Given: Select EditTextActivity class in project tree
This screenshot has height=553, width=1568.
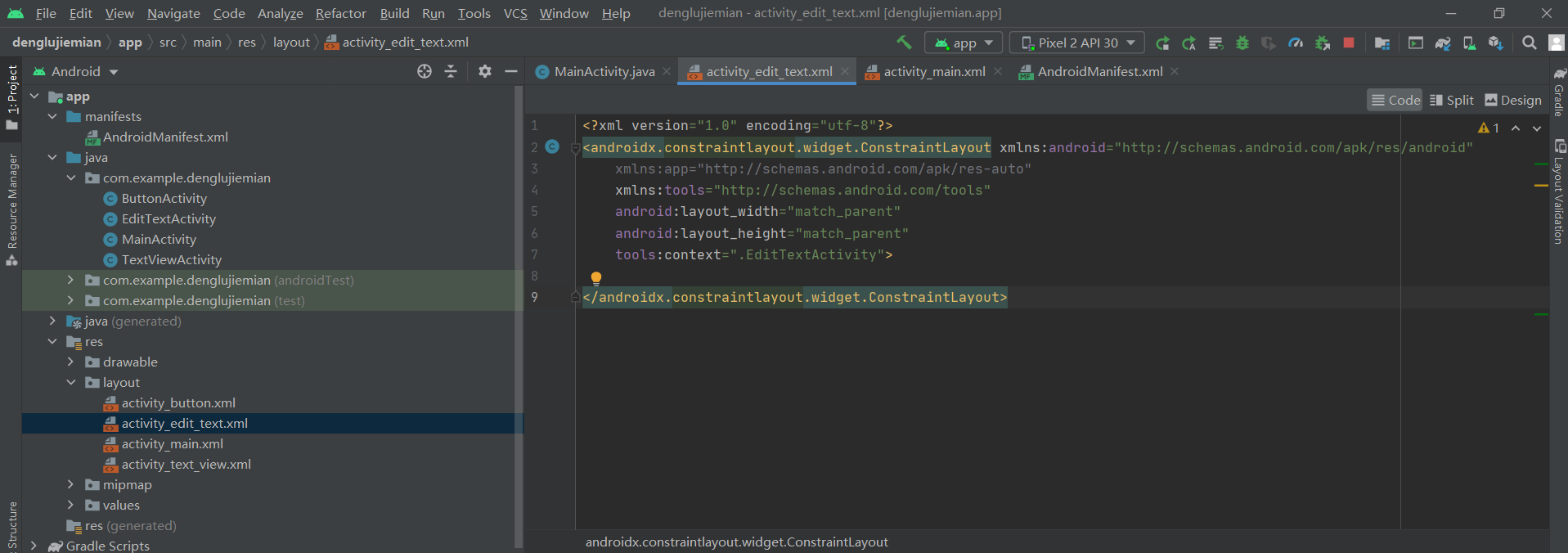Looking at the screenshot, I should point(168,218).
